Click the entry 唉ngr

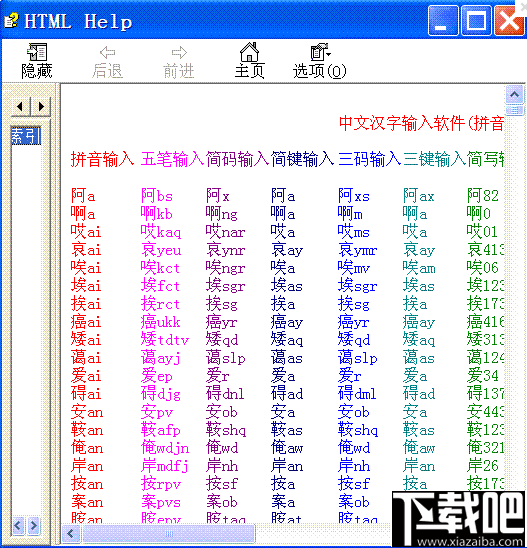225,268
